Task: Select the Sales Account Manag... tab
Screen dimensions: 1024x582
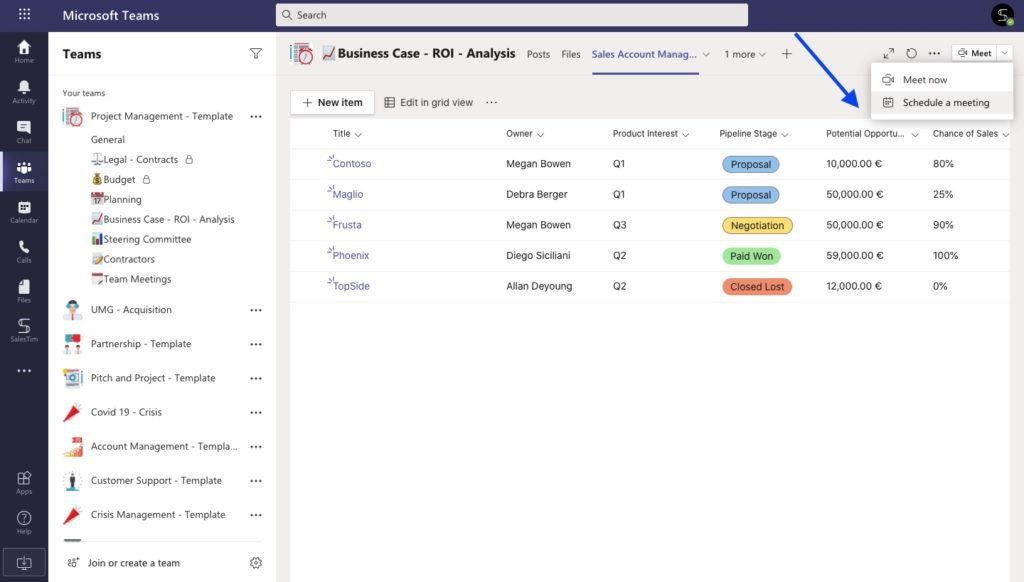Action: click(x=644, y=54)
